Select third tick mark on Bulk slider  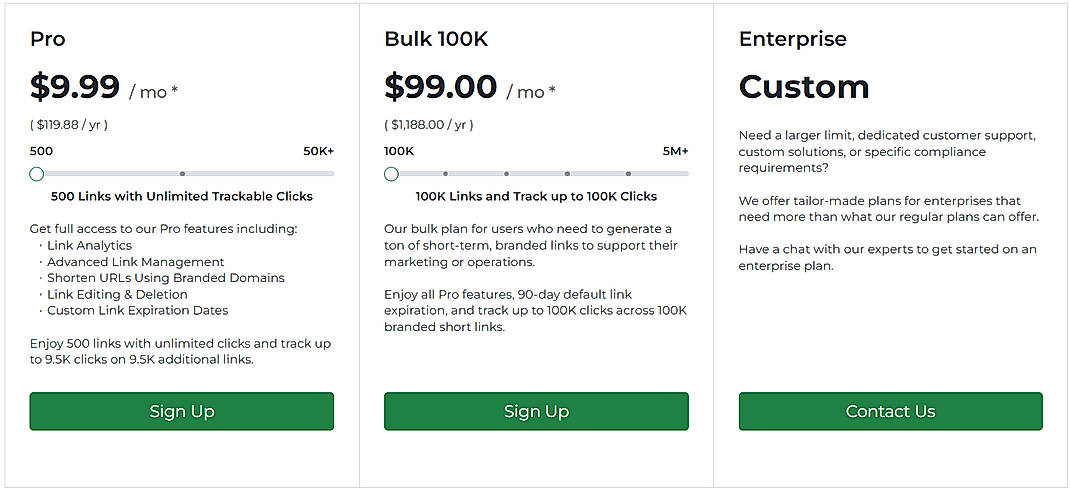(x=567, y=174)
